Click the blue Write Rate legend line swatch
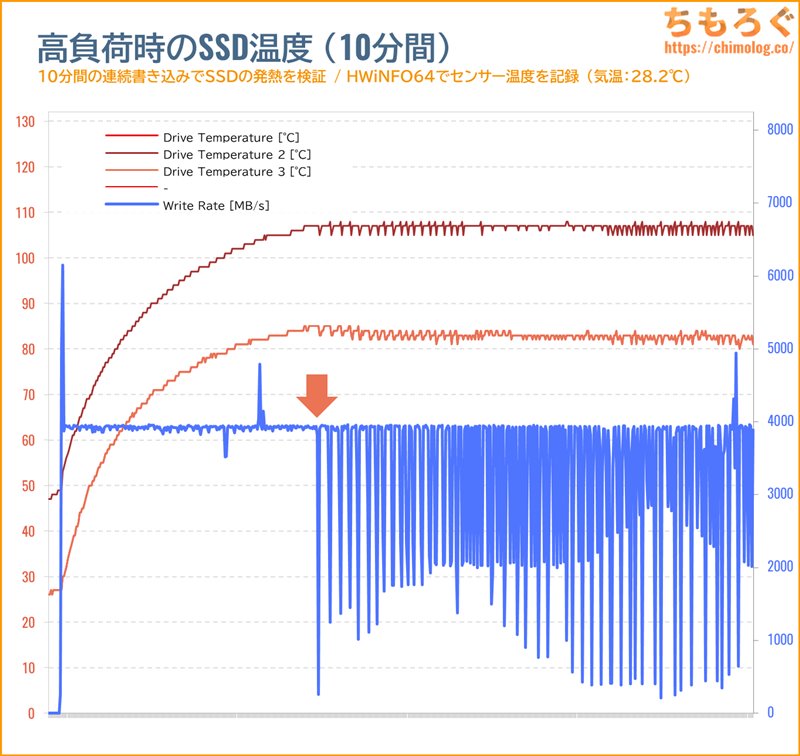This screenshot has width=800, height=756. 132,205
